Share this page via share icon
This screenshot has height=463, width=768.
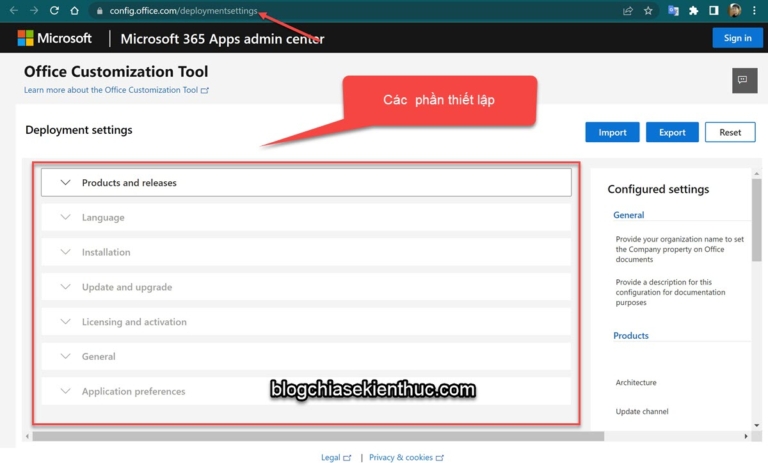[x=627, y=11]
